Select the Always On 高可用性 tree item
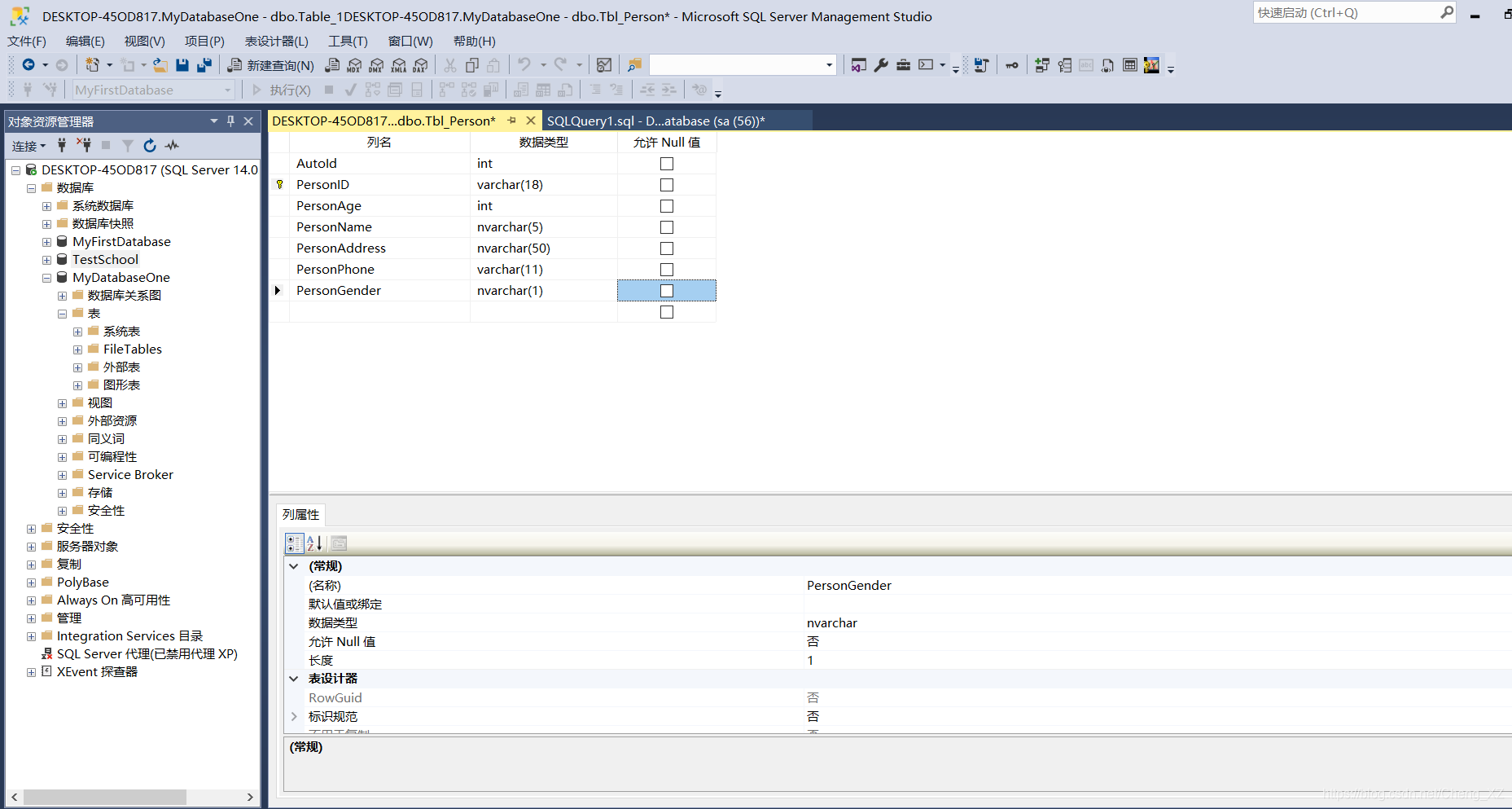 [114, 600]
